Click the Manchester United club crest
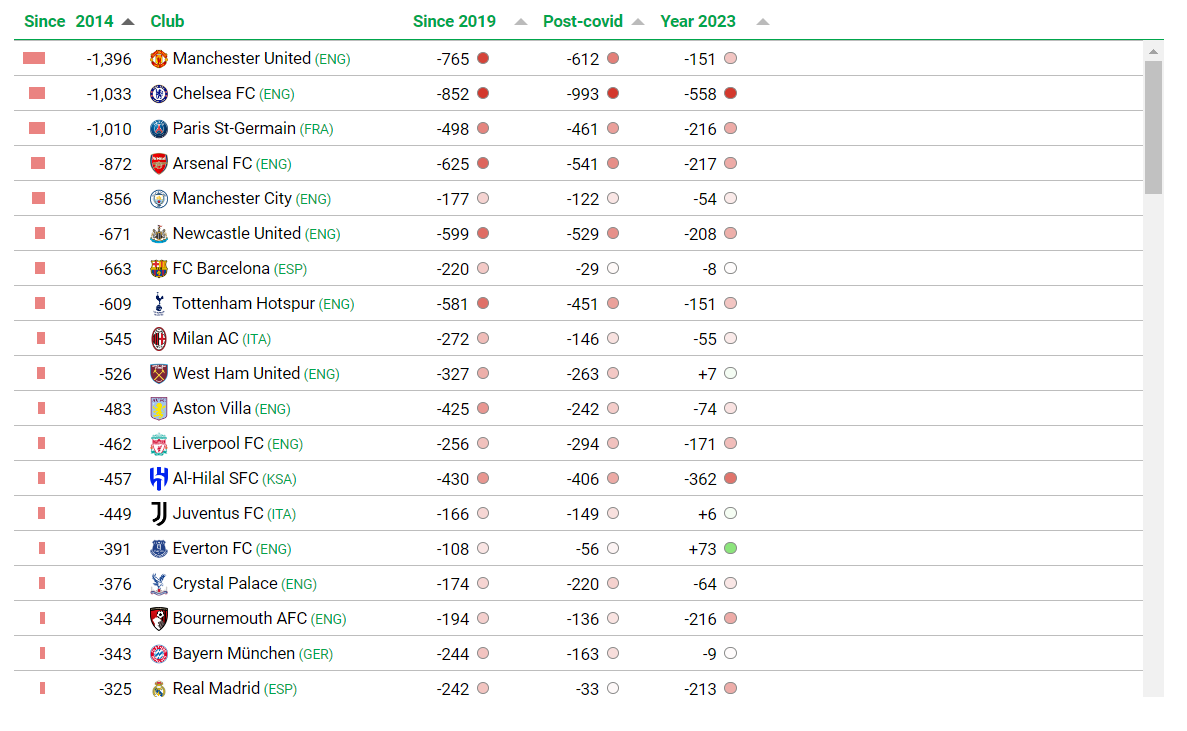The width and height of the screenshot is (1187, 731). click(x=158, y=59)
